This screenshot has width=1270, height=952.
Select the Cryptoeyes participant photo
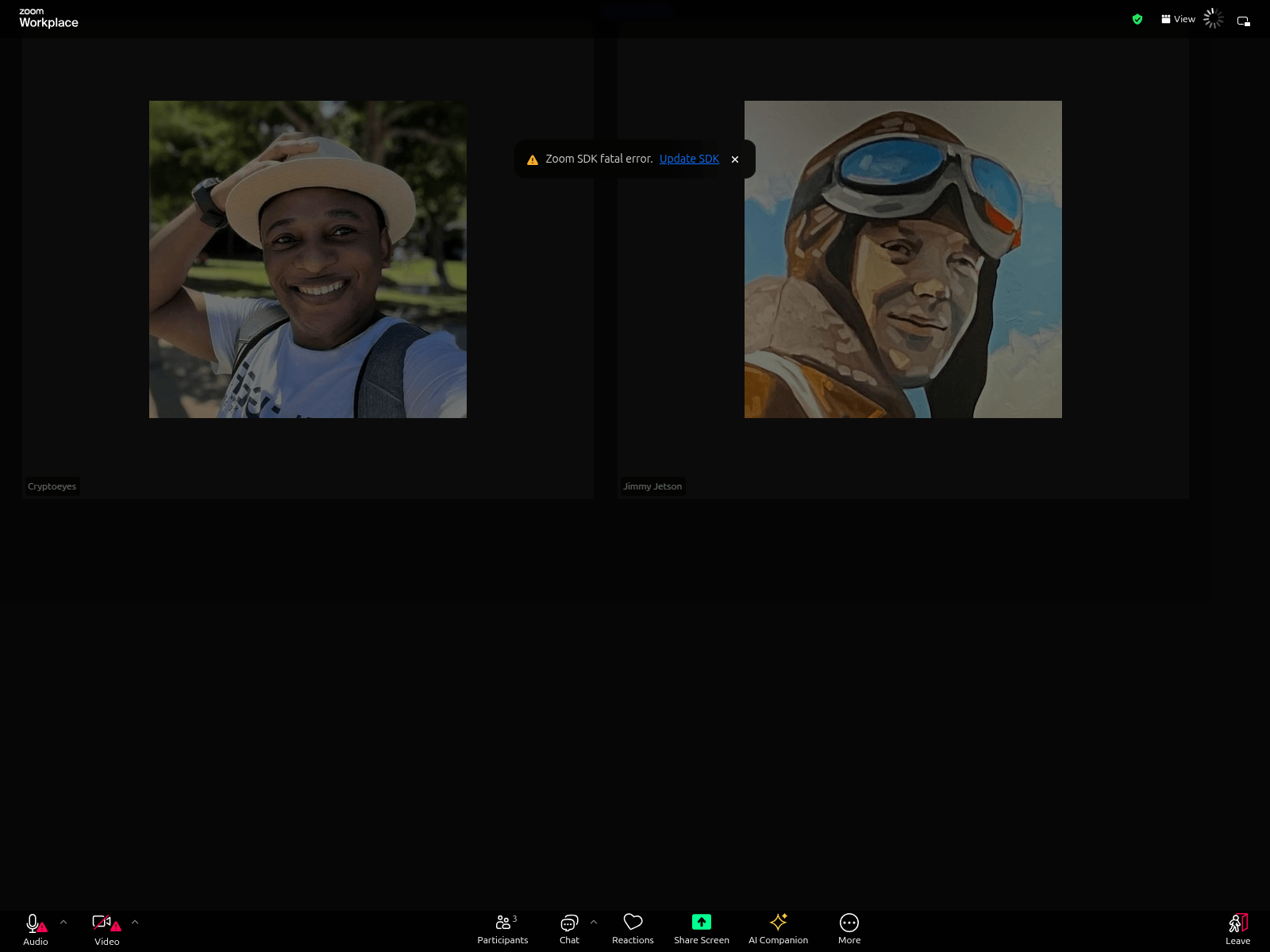308,259
